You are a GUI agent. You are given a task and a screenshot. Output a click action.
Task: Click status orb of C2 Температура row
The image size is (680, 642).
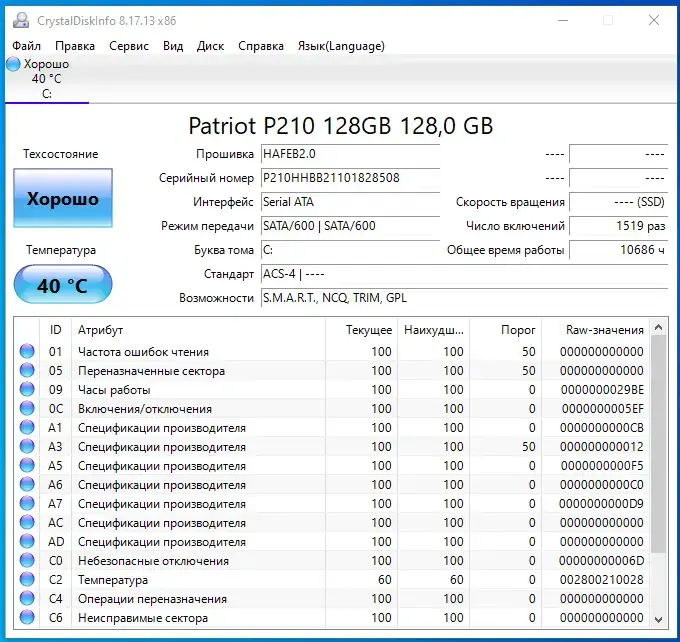(27, 580)
